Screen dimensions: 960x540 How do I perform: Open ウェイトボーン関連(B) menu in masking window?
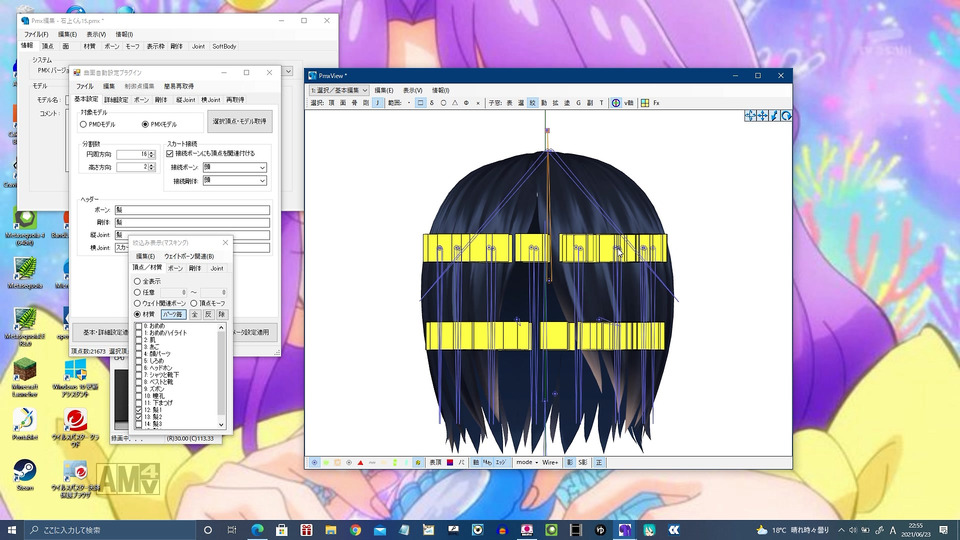(189, 256)
